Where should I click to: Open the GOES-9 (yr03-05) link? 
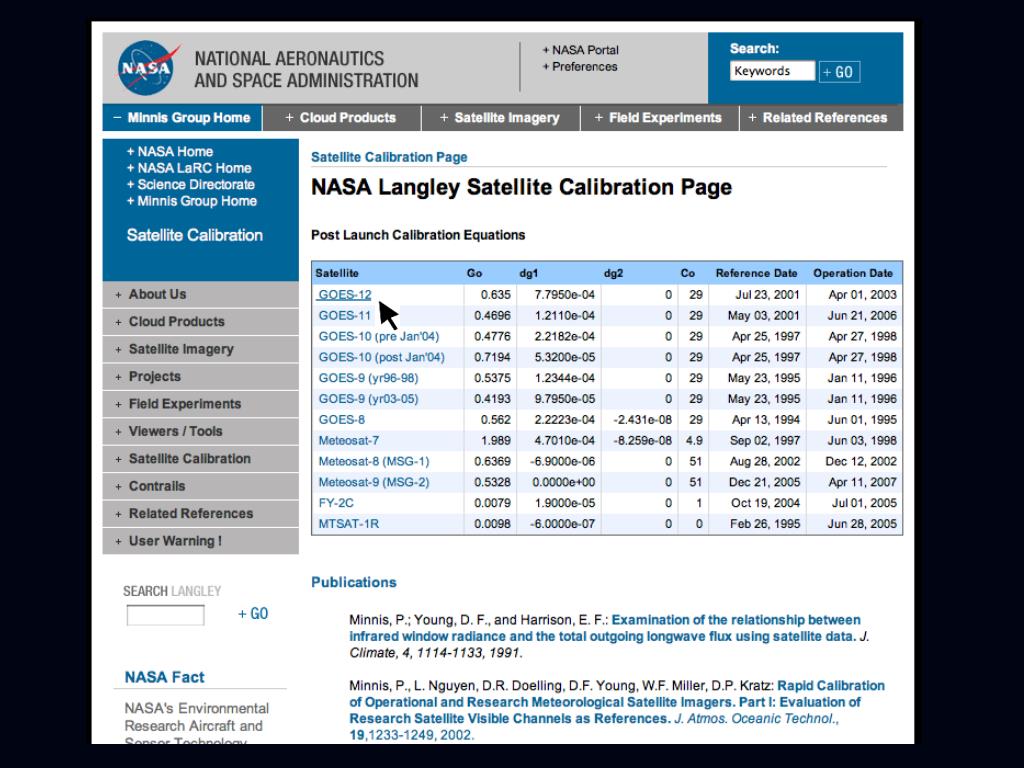(368, 399)
